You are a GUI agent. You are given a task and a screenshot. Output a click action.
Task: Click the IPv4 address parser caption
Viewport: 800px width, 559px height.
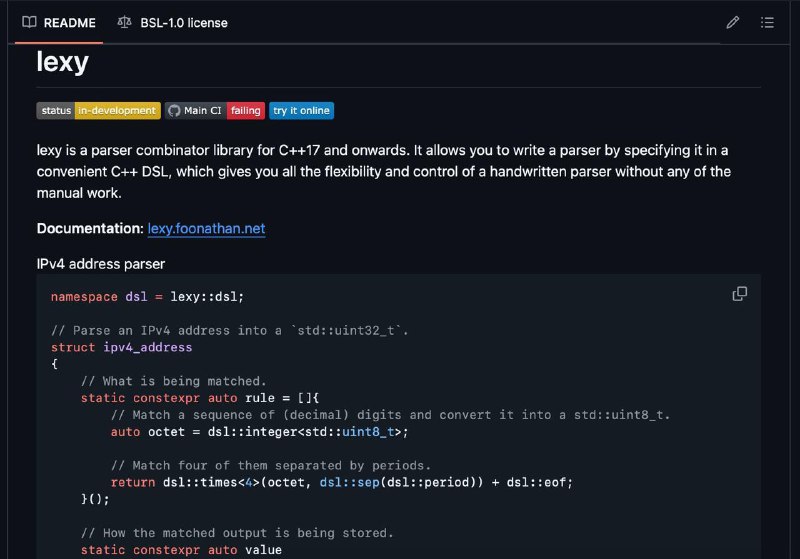tap(101, 264)
